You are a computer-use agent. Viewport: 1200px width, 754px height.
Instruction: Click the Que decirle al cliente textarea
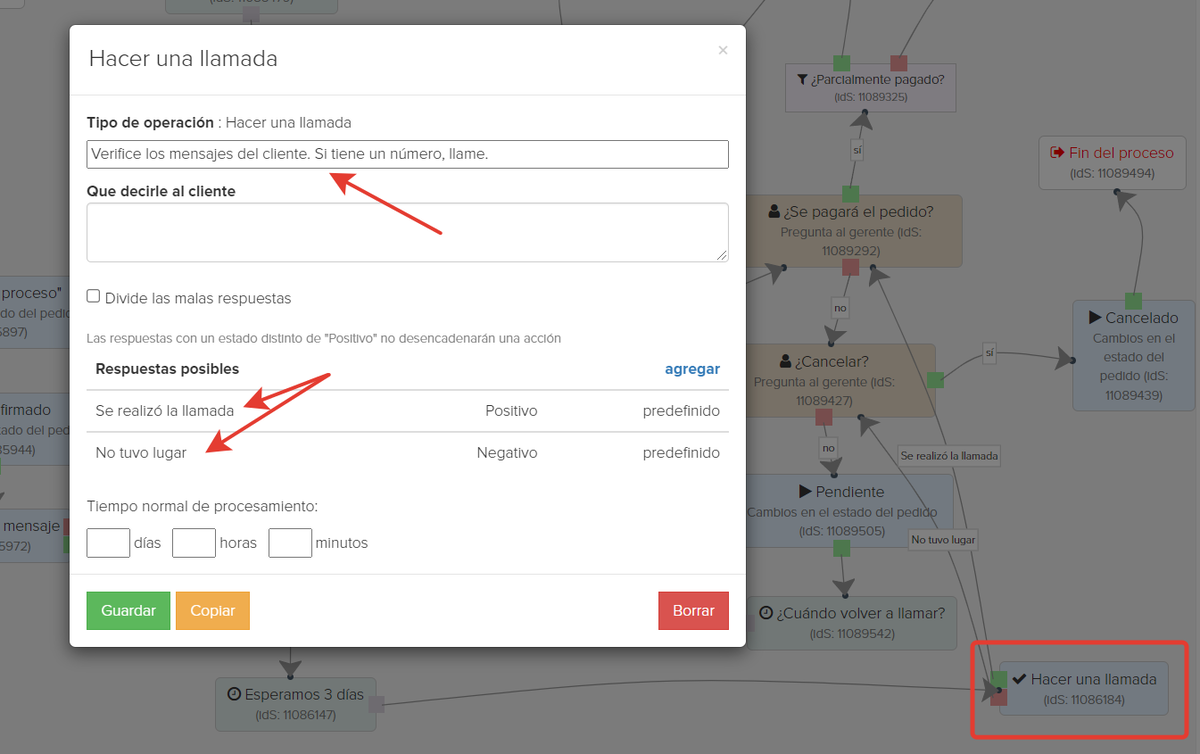[407, 233]
